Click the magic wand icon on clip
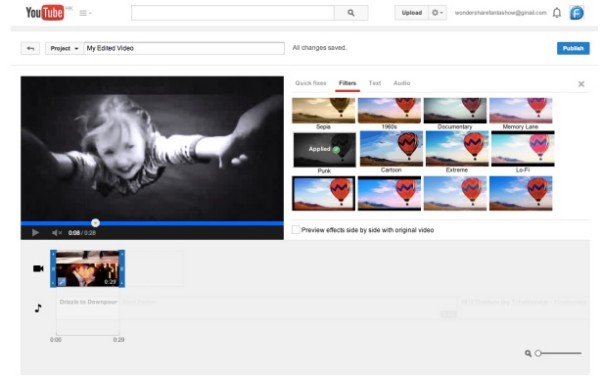This screenshot has height=379, width=600. coord(62,282)
